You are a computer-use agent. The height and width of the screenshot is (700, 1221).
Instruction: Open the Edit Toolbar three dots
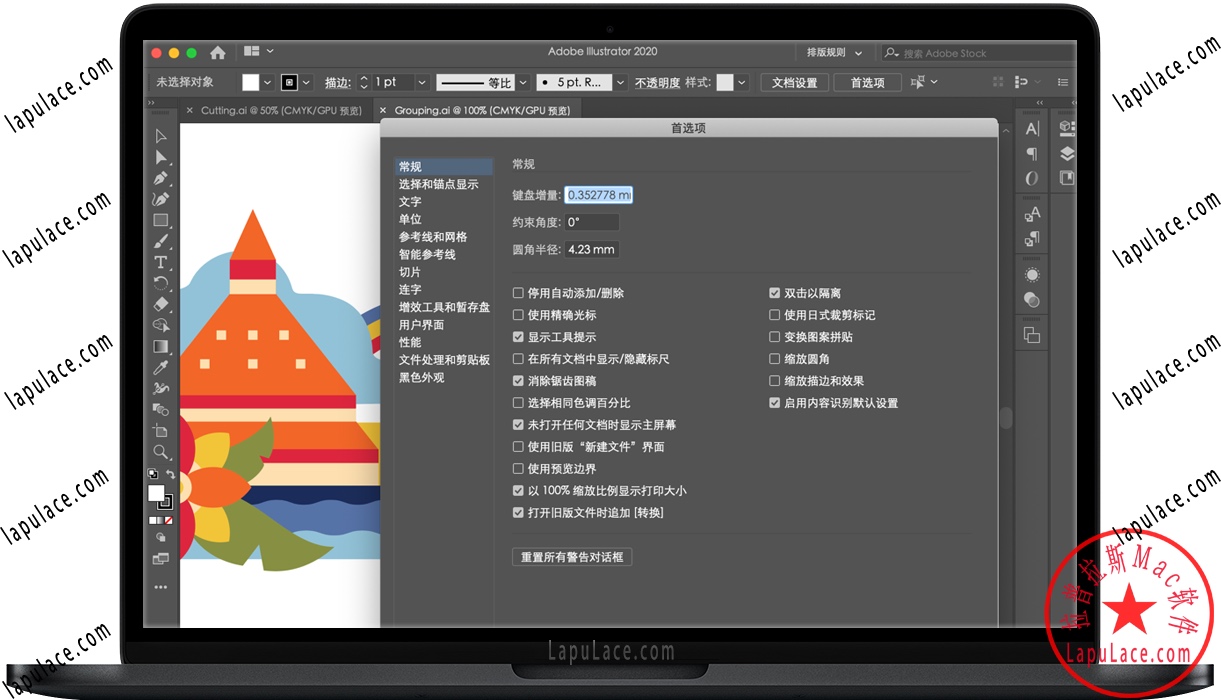click(x=160, y=587)
